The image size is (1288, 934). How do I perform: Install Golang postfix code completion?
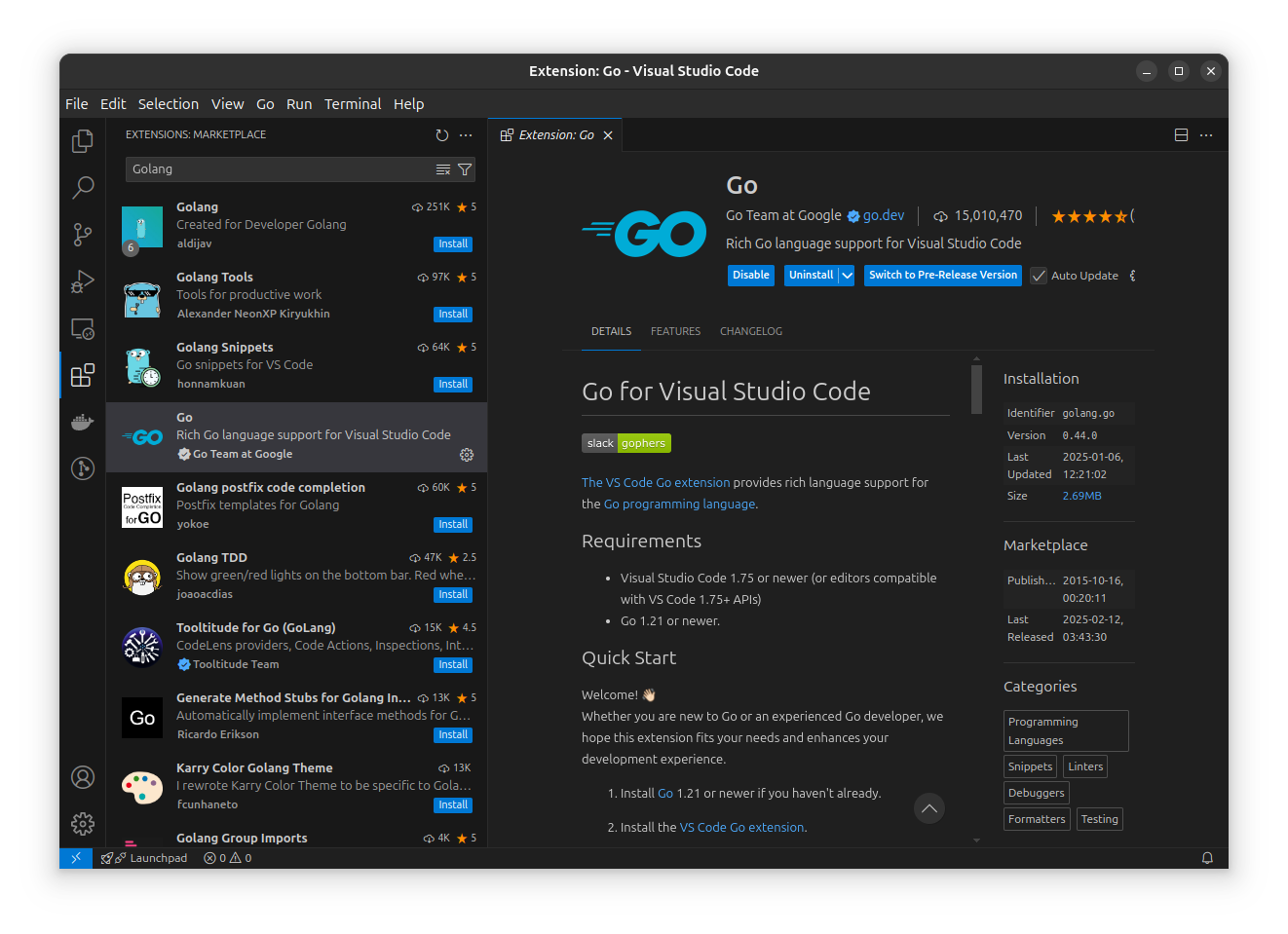point(453,525)
